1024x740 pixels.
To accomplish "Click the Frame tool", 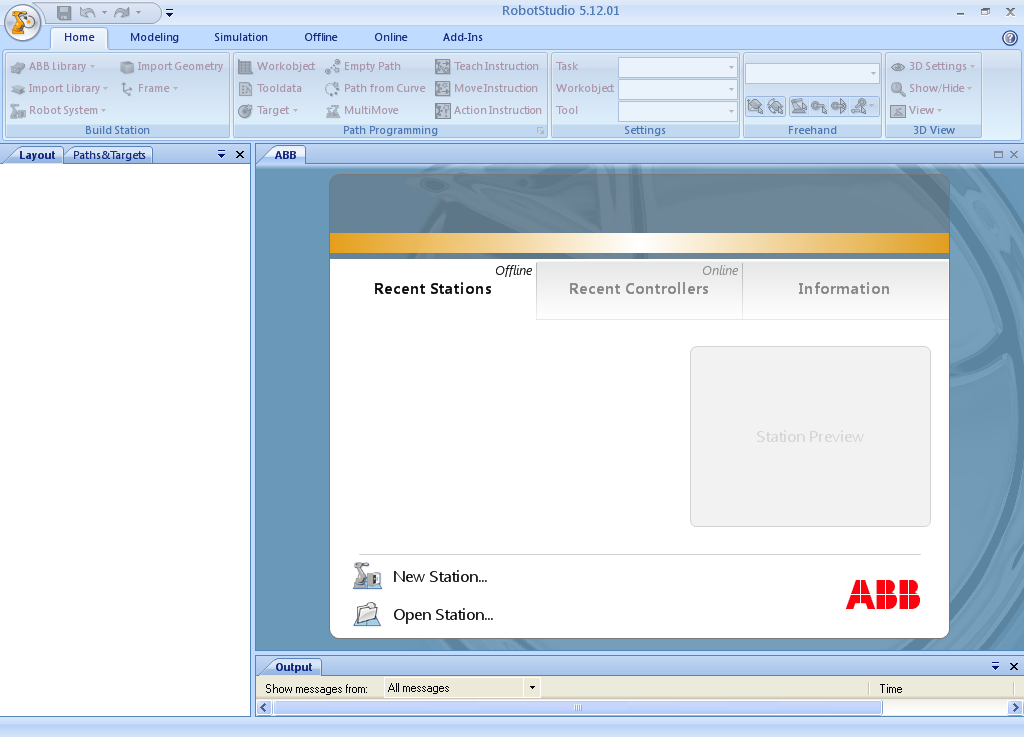I will (150, 88).
